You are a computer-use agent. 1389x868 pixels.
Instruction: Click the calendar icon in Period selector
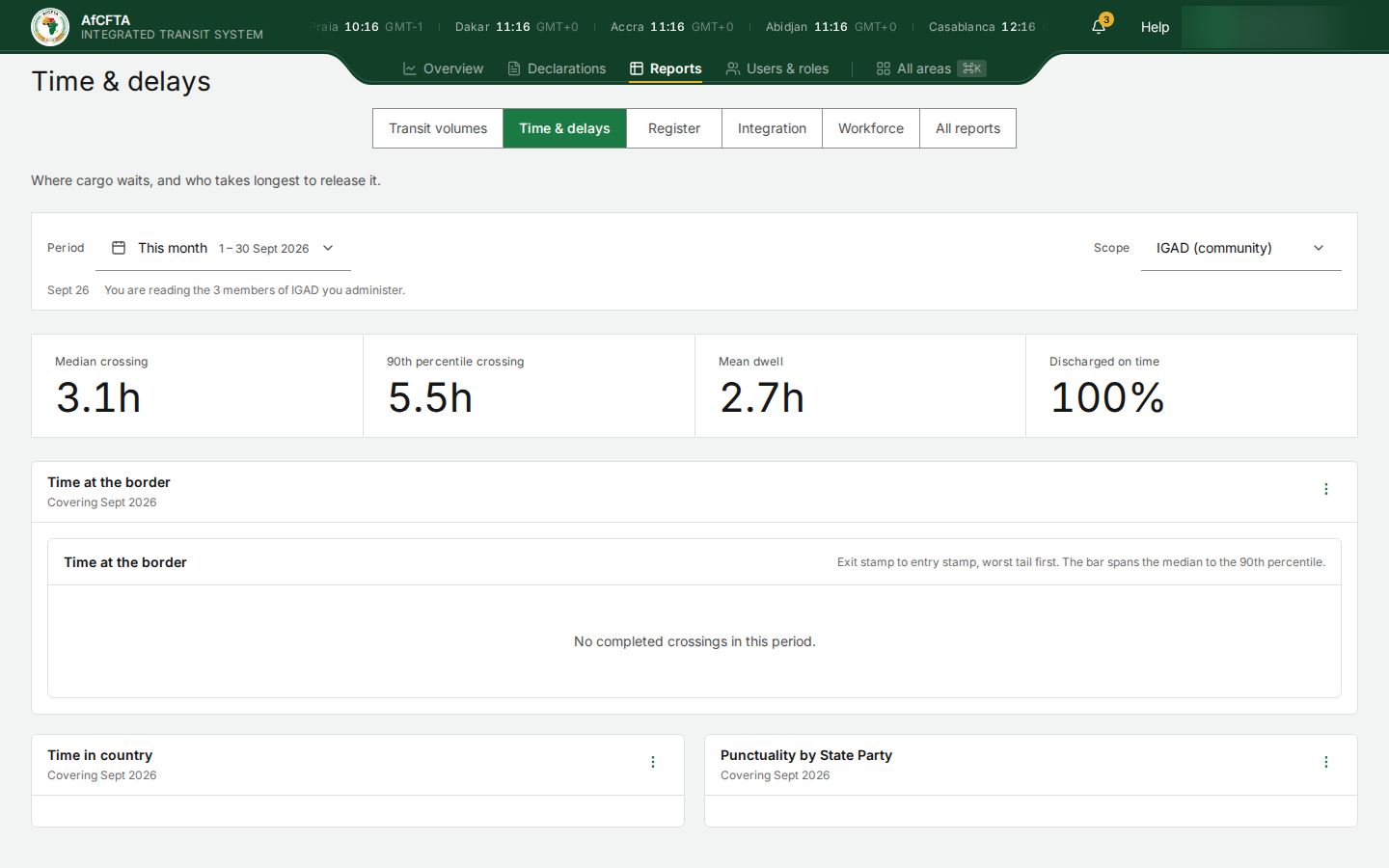click(119, 248)
